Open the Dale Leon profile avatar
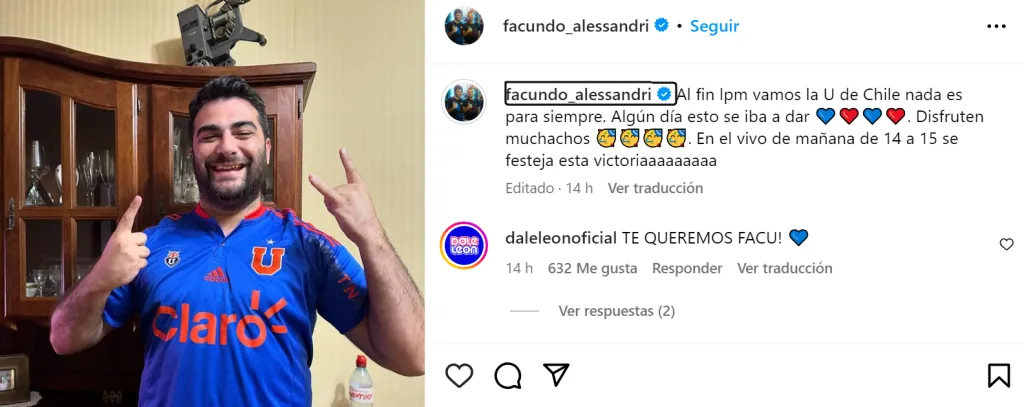Image resolution: width=1024 pixels, height=407 pixels. [x=464, y=245]
